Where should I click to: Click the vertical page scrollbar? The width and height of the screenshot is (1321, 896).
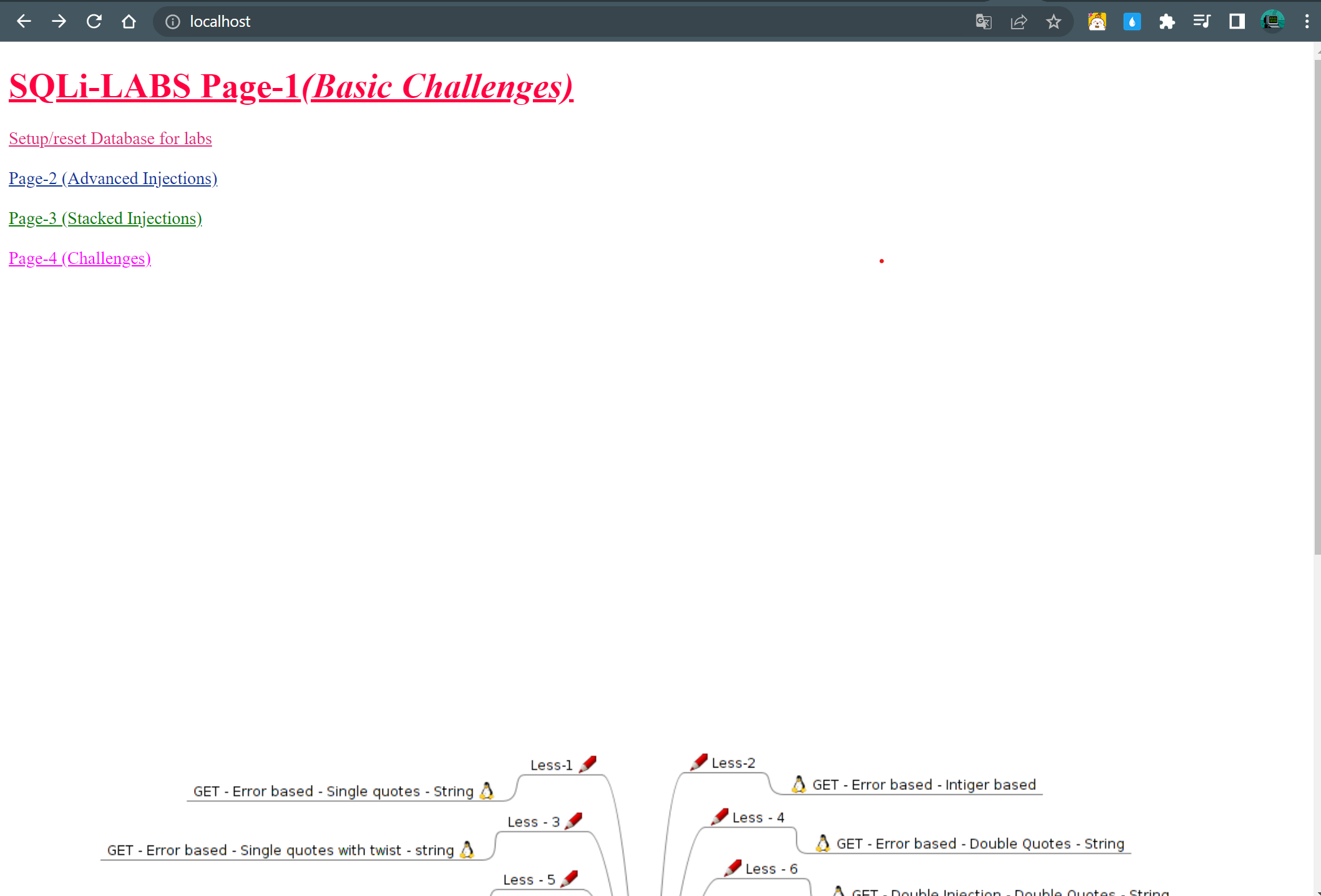1317,306
